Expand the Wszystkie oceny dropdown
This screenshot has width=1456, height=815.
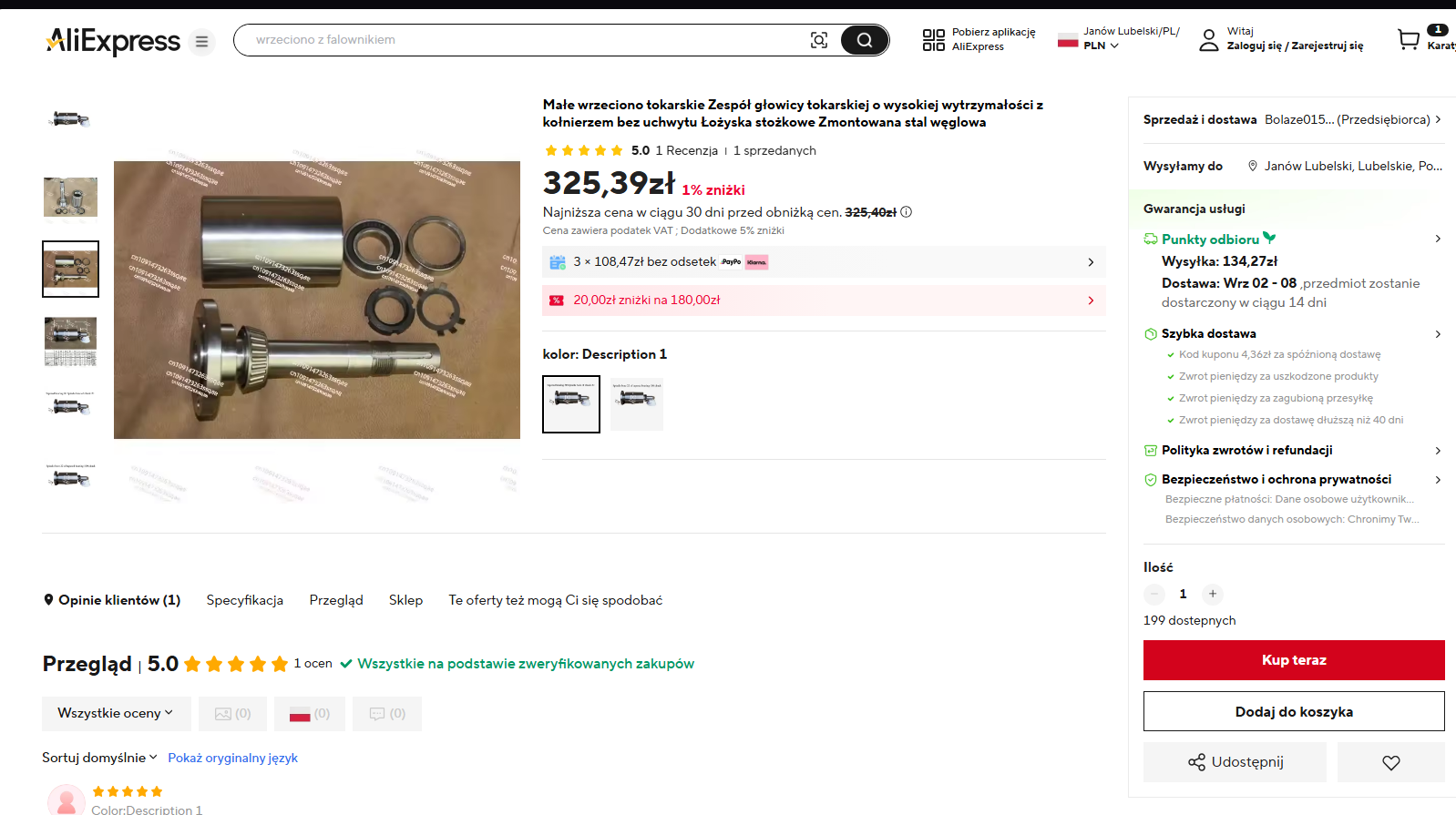[x=116, y=714]
